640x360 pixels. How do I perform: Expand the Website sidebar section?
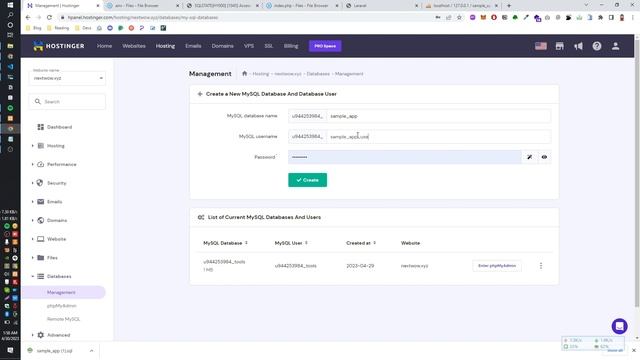[33, 239]
